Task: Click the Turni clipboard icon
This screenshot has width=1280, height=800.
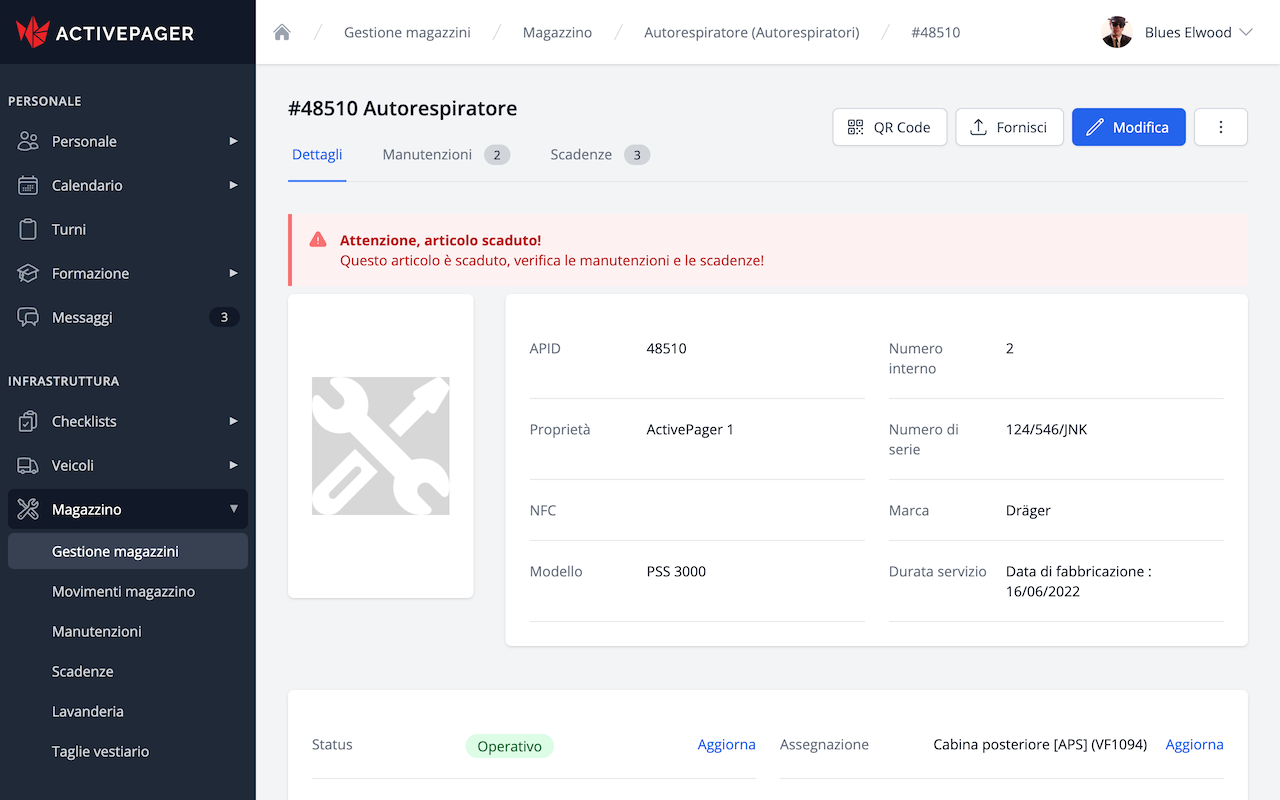Action: coord(28,229)
